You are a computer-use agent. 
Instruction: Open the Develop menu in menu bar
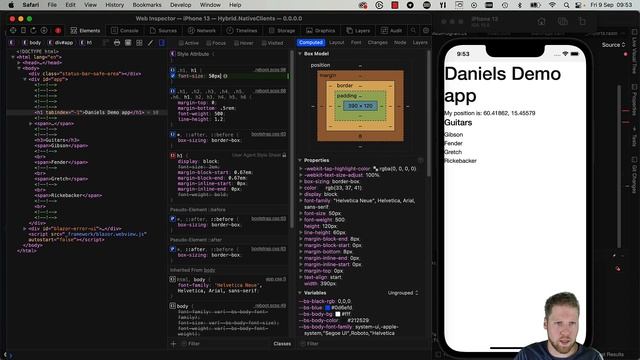click(x=180, y=5)
